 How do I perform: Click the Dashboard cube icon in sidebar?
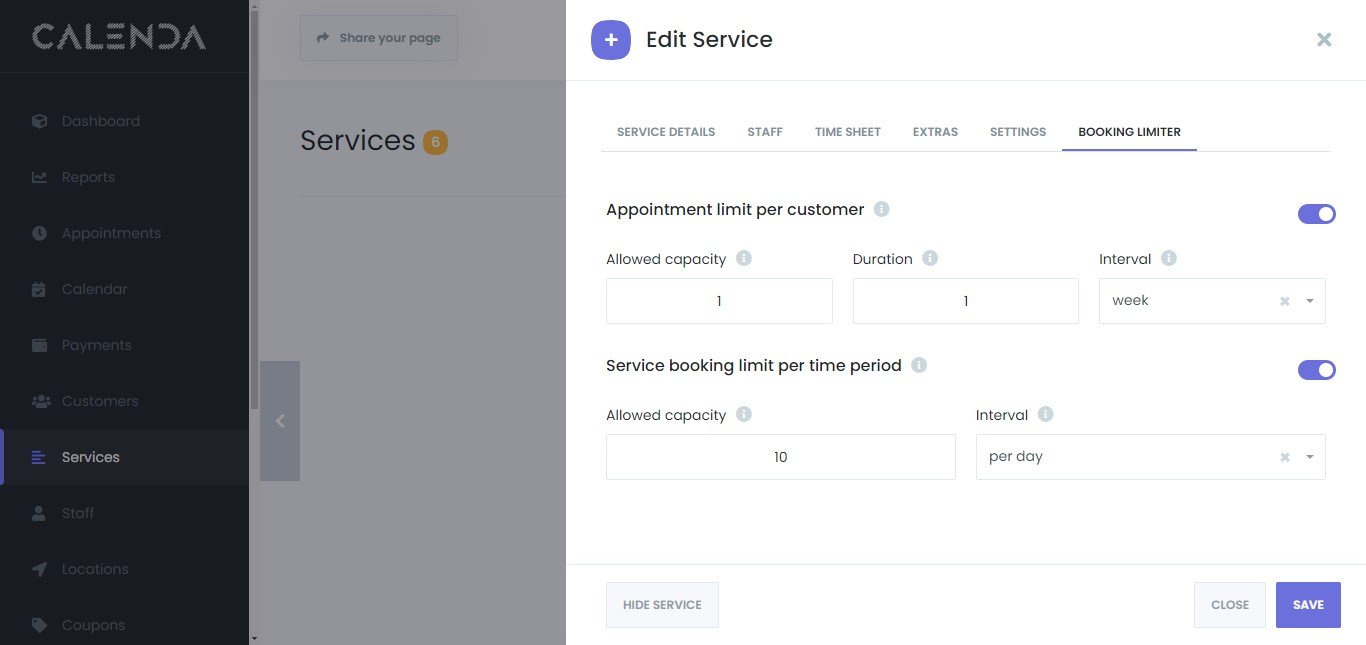click(40, 121)
